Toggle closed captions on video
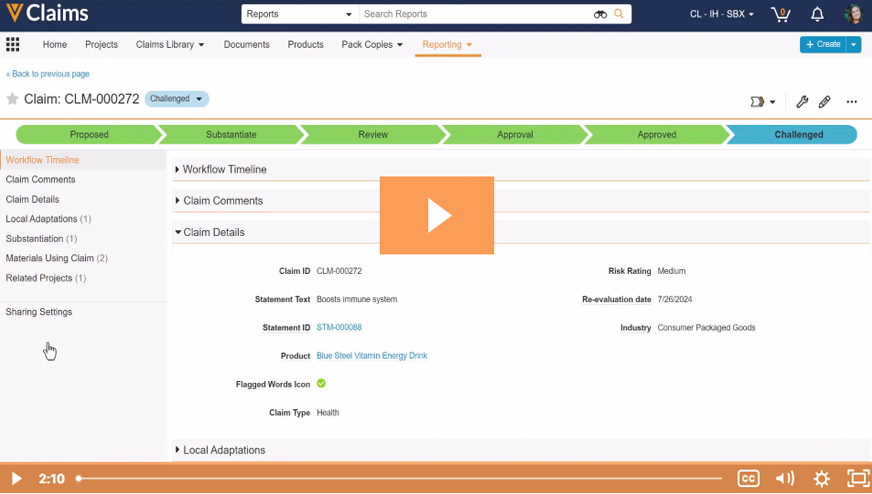872x494 pixels. 748,479
